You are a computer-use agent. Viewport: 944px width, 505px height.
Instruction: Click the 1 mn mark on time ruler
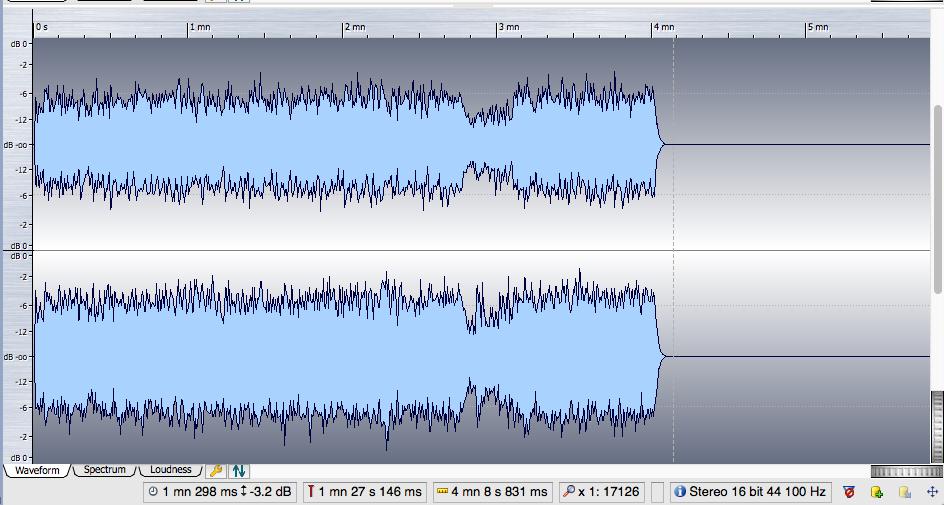pos(200,27)
